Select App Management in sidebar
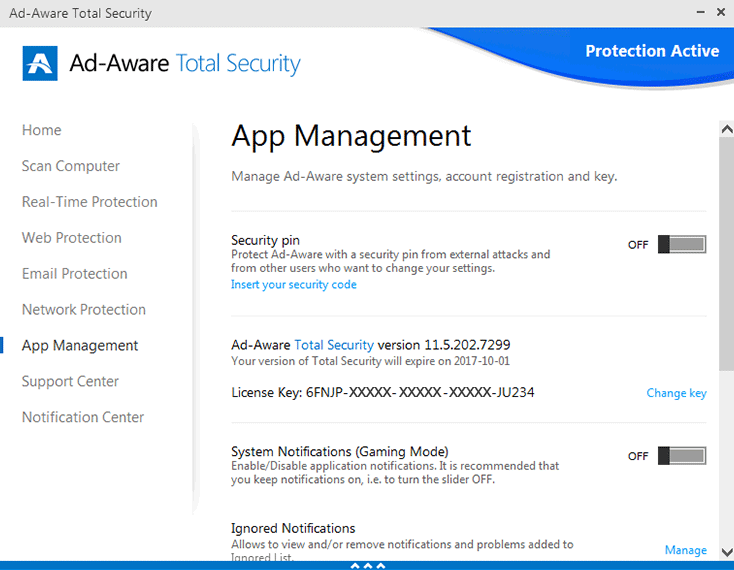The image size is (734, 570). click(x=80, y=346)
